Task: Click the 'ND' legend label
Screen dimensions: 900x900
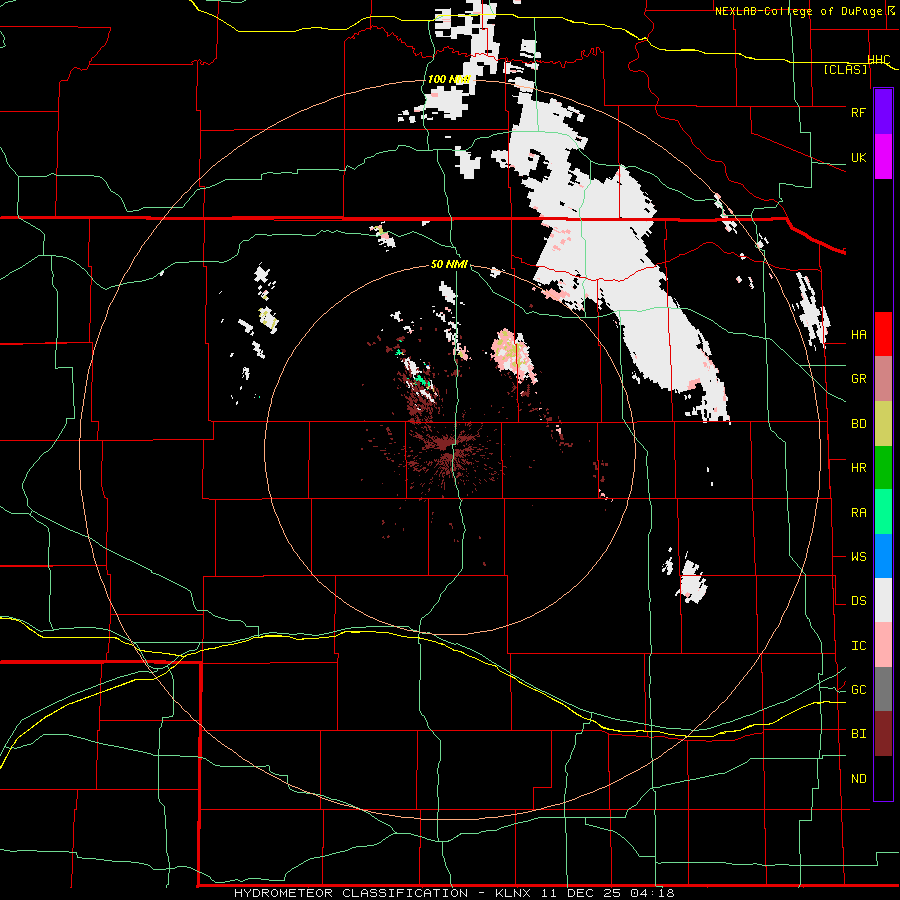Action: click(858, 779)
